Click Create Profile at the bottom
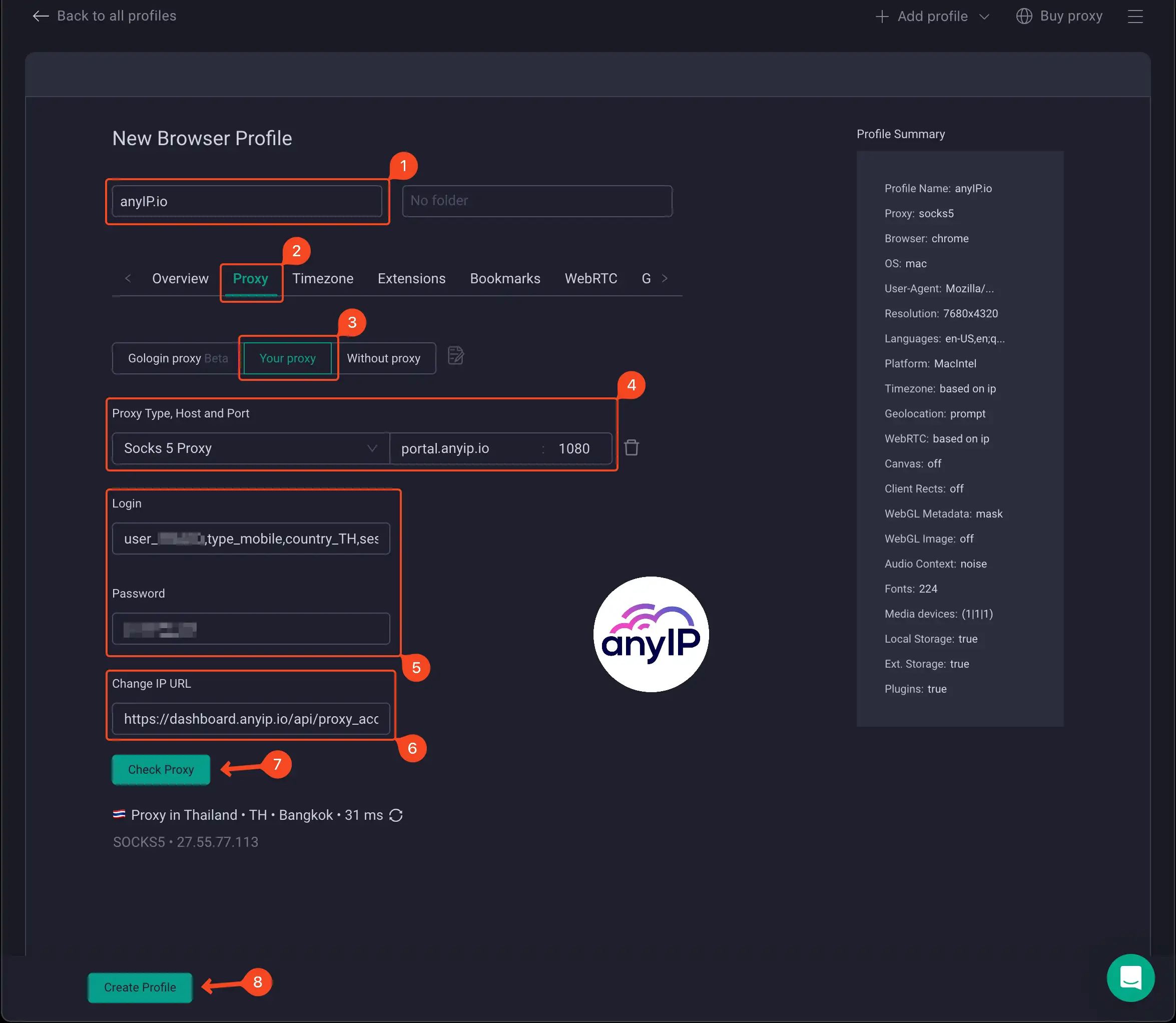Image resolution: width=1176 pixels, height=1023 pixels. (x=139, y=987)
